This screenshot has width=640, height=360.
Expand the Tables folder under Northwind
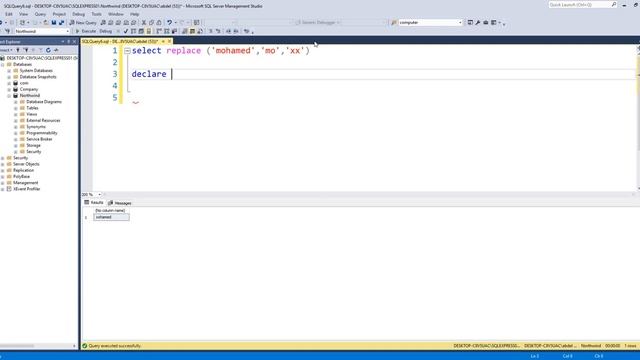(16, 108)
